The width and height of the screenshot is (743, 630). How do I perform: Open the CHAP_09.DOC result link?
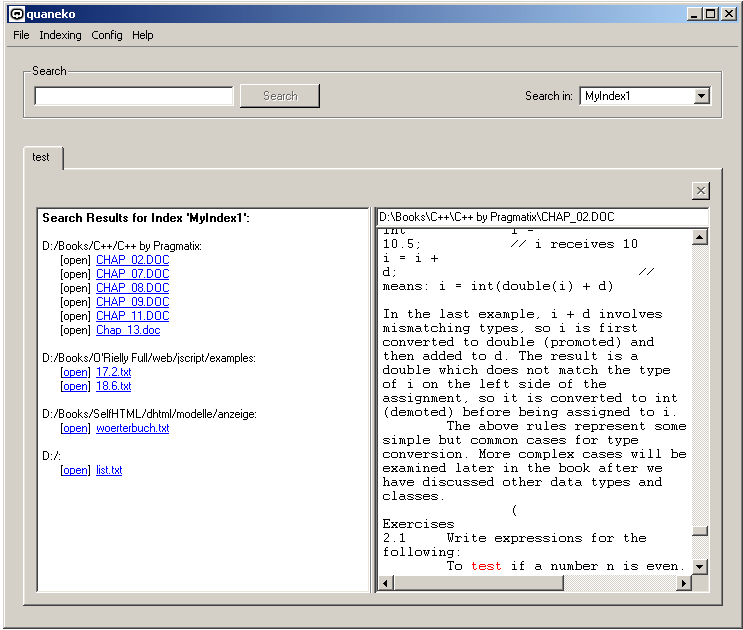click(132, 302)
